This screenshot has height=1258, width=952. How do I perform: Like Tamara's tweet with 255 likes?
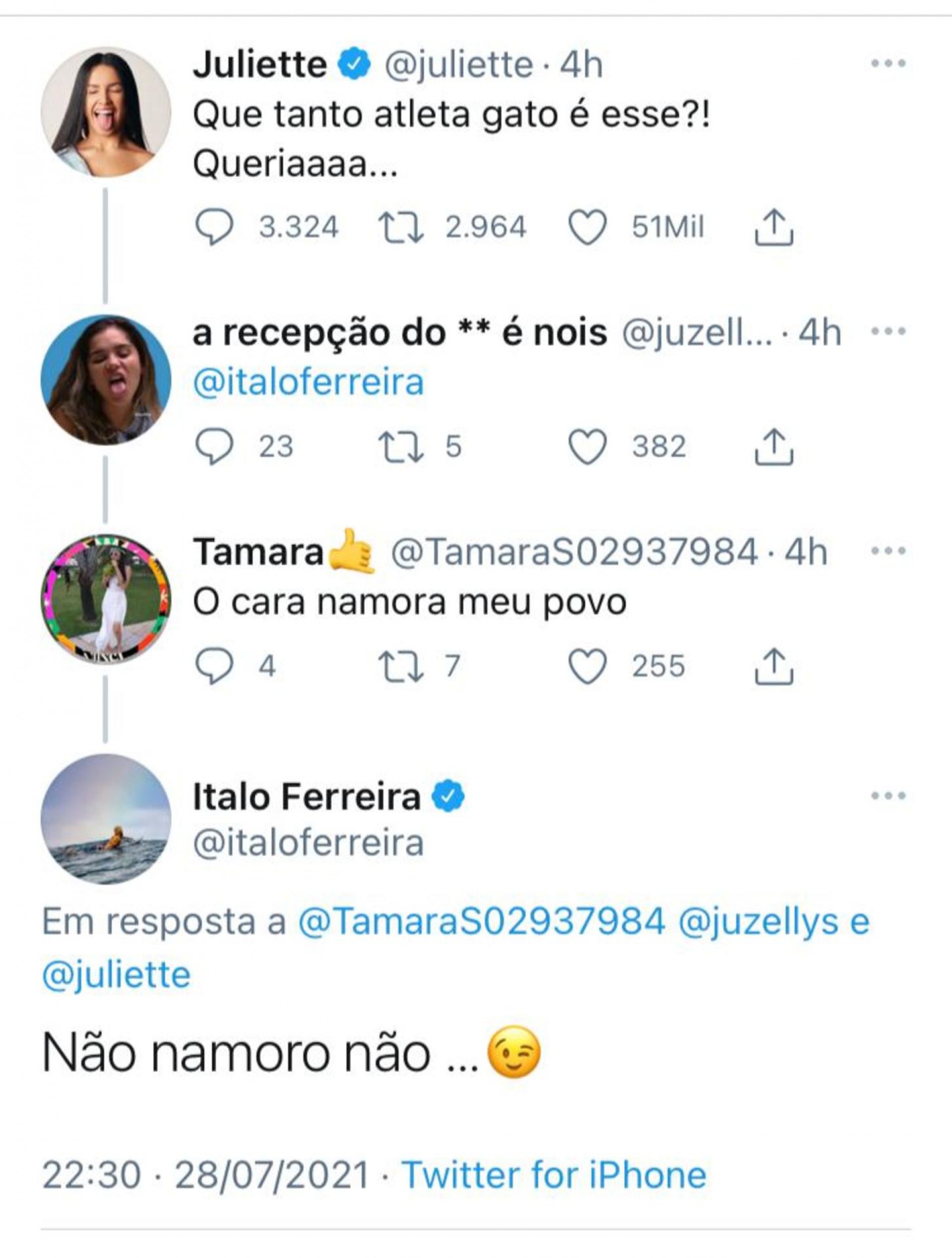pos(588,666)
